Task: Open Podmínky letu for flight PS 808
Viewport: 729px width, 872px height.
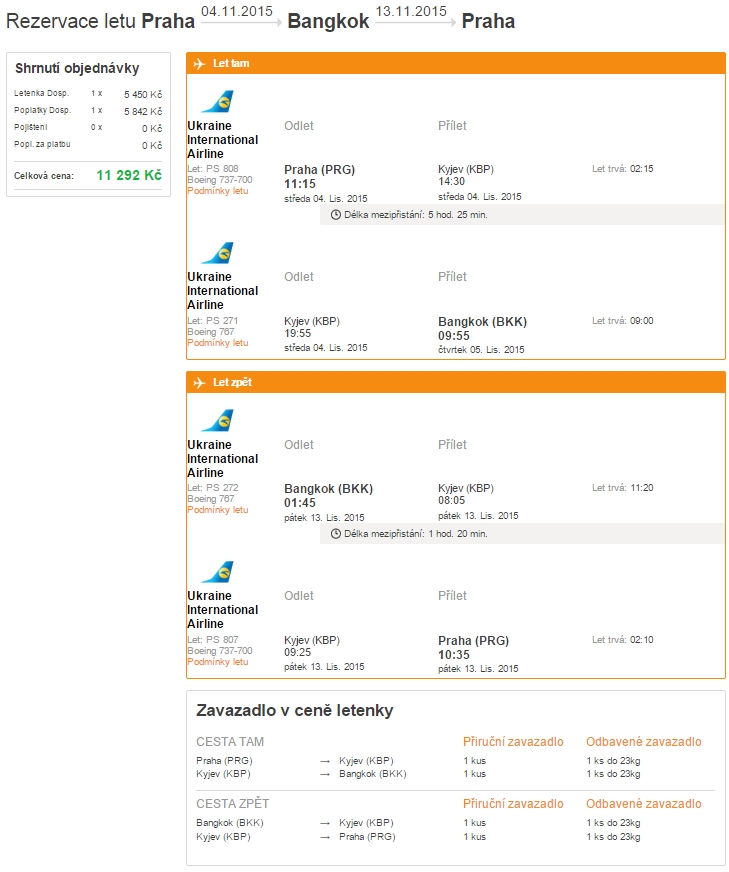Action: pos(218,191)
